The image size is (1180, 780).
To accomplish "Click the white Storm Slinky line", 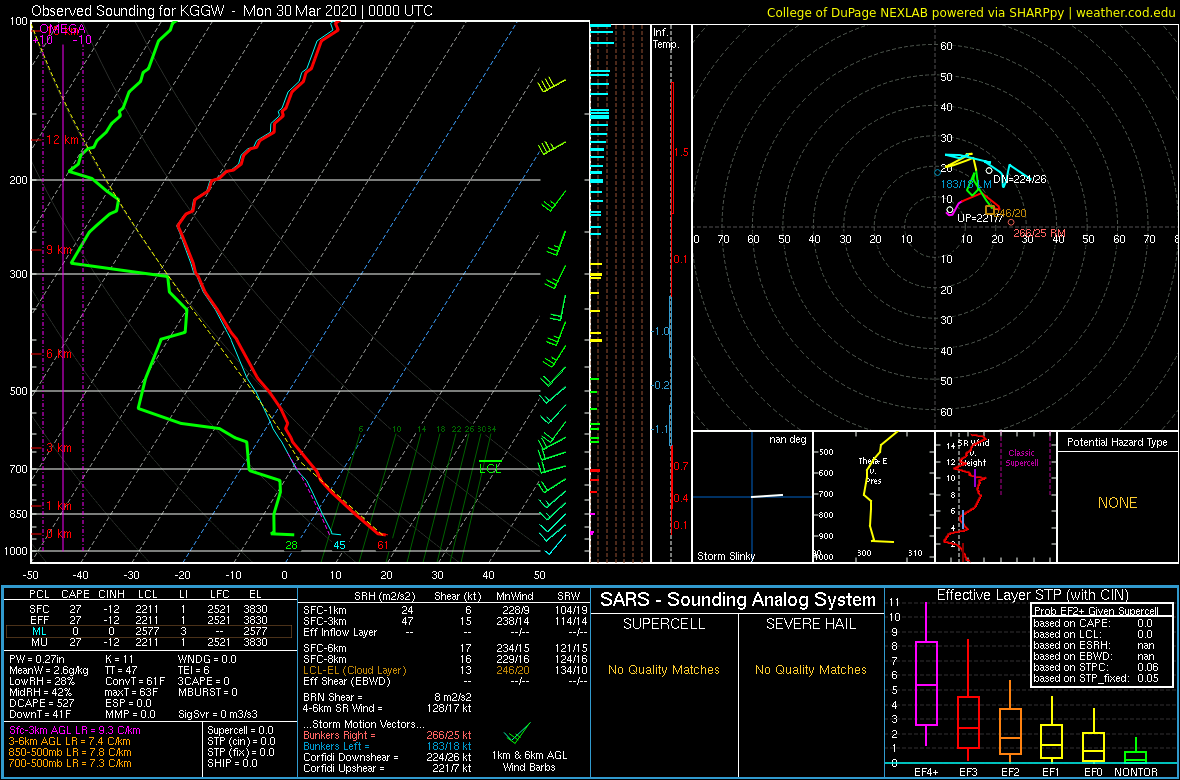I will click(x=766, y=495).
